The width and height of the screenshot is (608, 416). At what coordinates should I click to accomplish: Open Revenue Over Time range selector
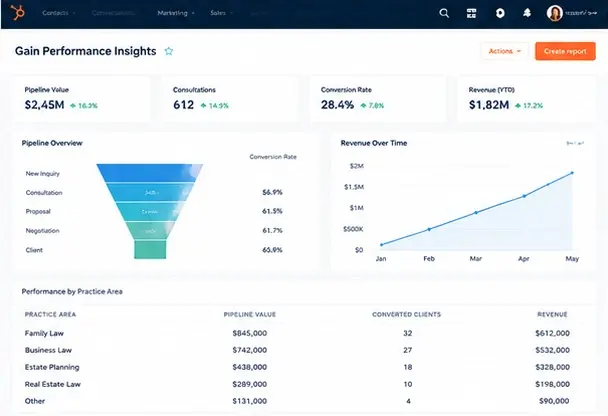[x=575, y=143]
